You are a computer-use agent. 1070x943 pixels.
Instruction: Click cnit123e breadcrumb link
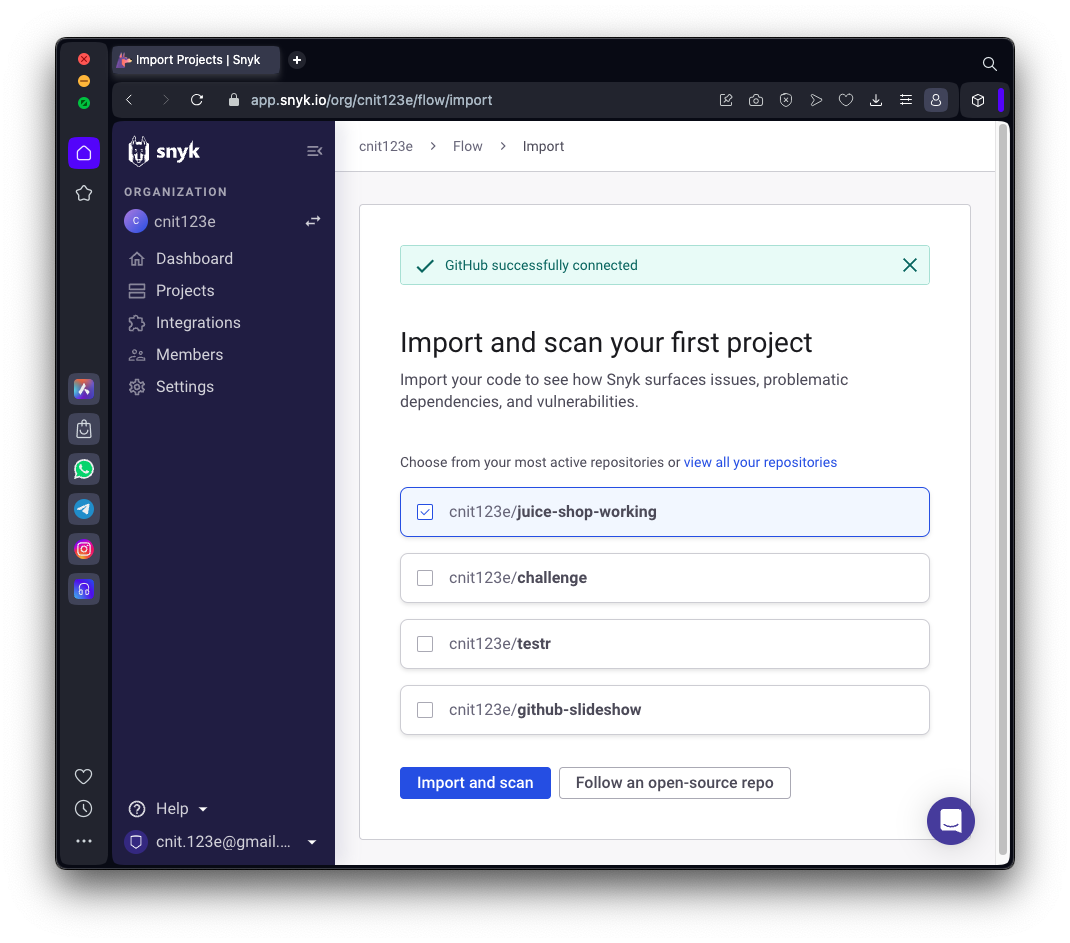(x=386, y=147)
